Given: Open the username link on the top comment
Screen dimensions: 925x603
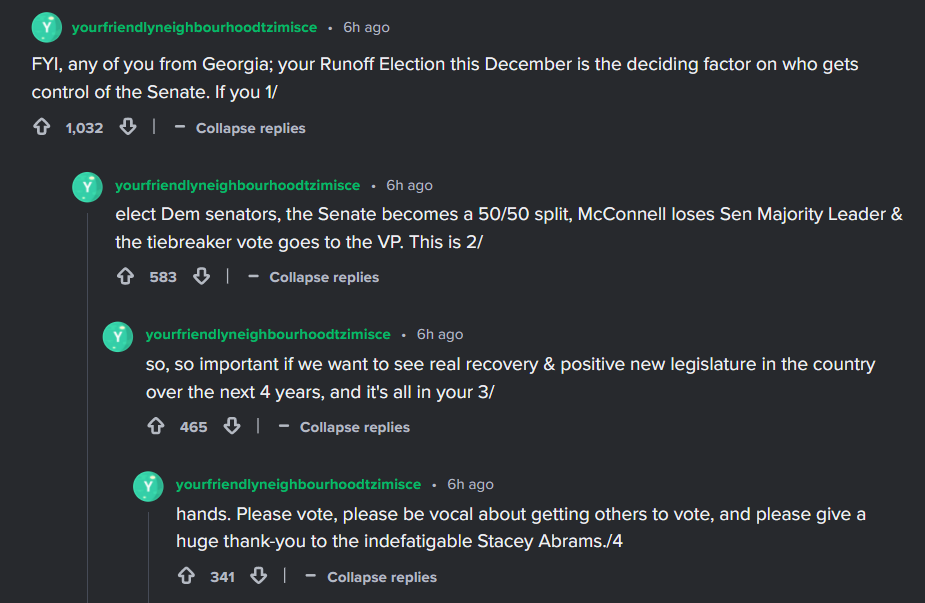Looking at the screenshot, I should pos(194,28).
